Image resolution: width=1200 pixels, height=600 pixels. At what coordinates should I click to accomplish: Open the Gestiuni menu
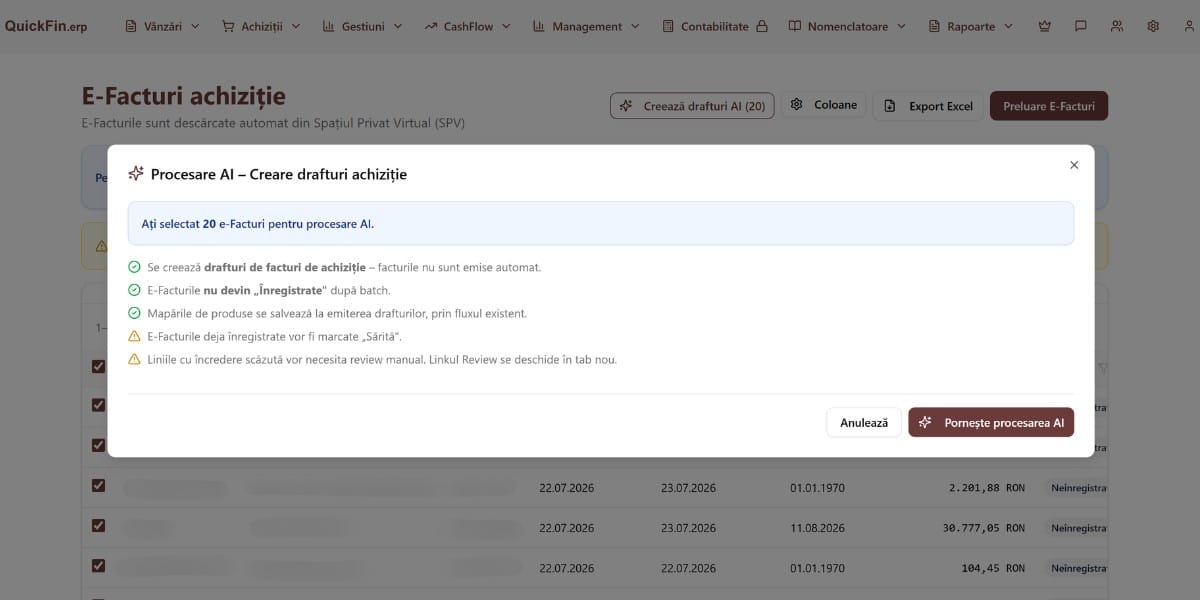pos(362,26)
